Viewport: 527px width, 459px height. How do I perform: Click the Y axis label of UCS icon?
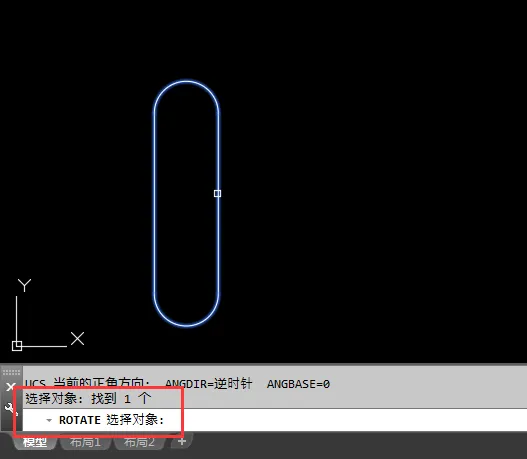coord(24,285)
